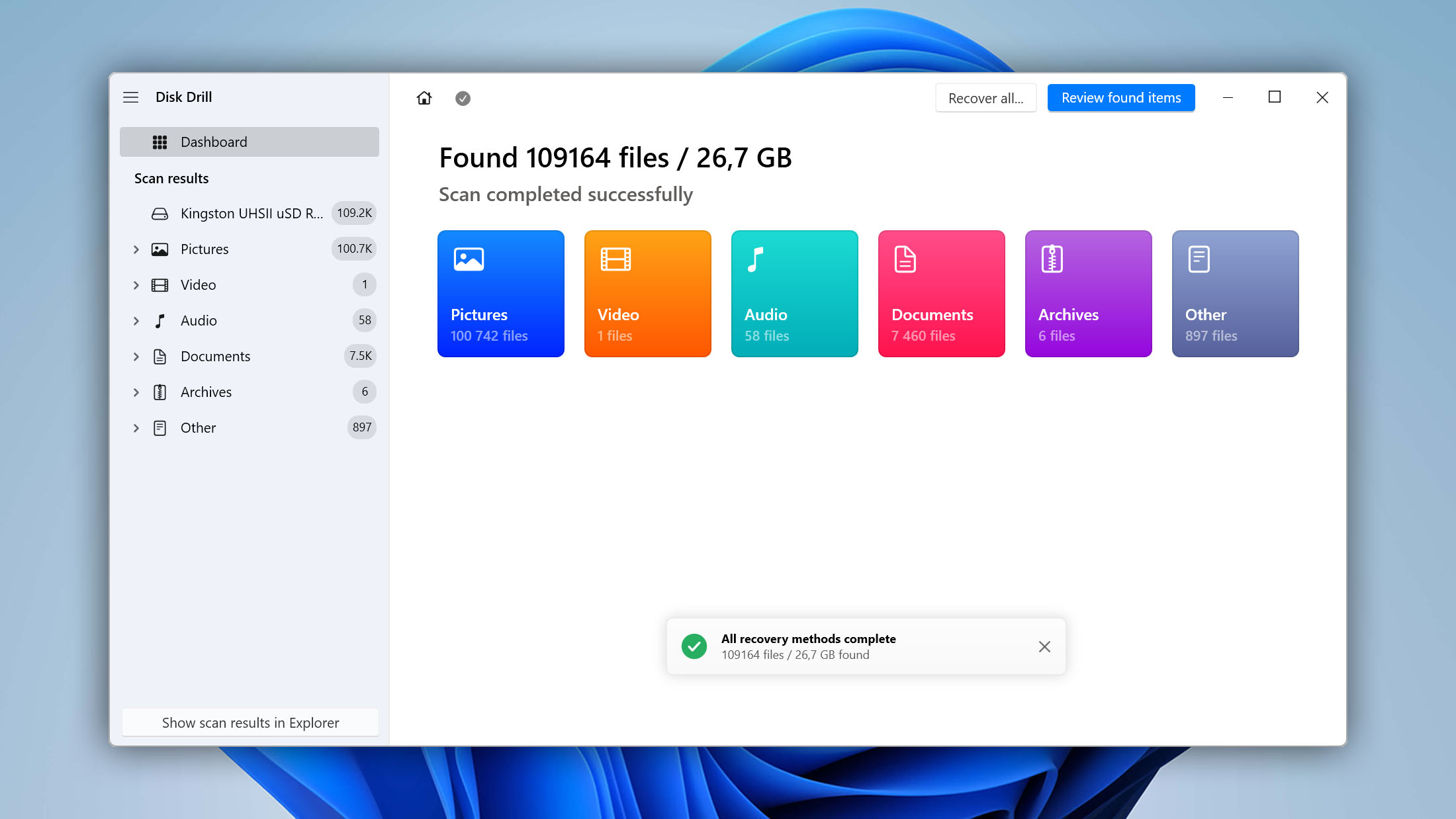This screenshot has width=1456, height=819.
Task: Select Kingston UHSII uSD scan result
Action: tap(249, 213)
